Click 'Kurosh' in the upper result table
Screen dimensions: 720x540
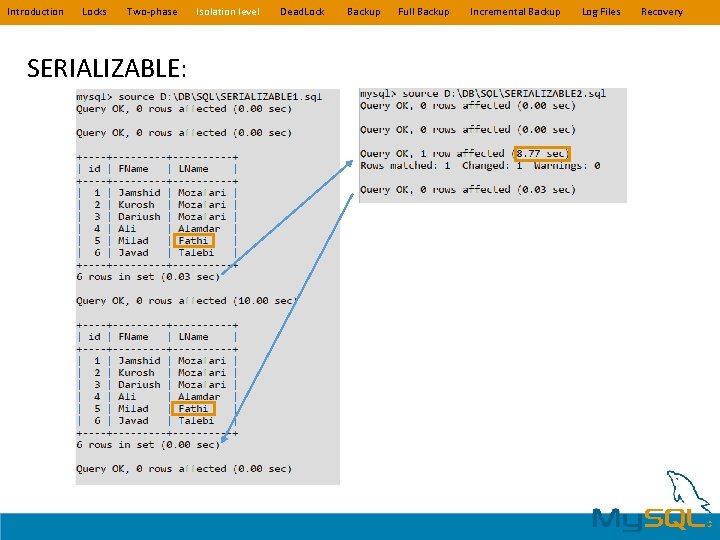136,205
